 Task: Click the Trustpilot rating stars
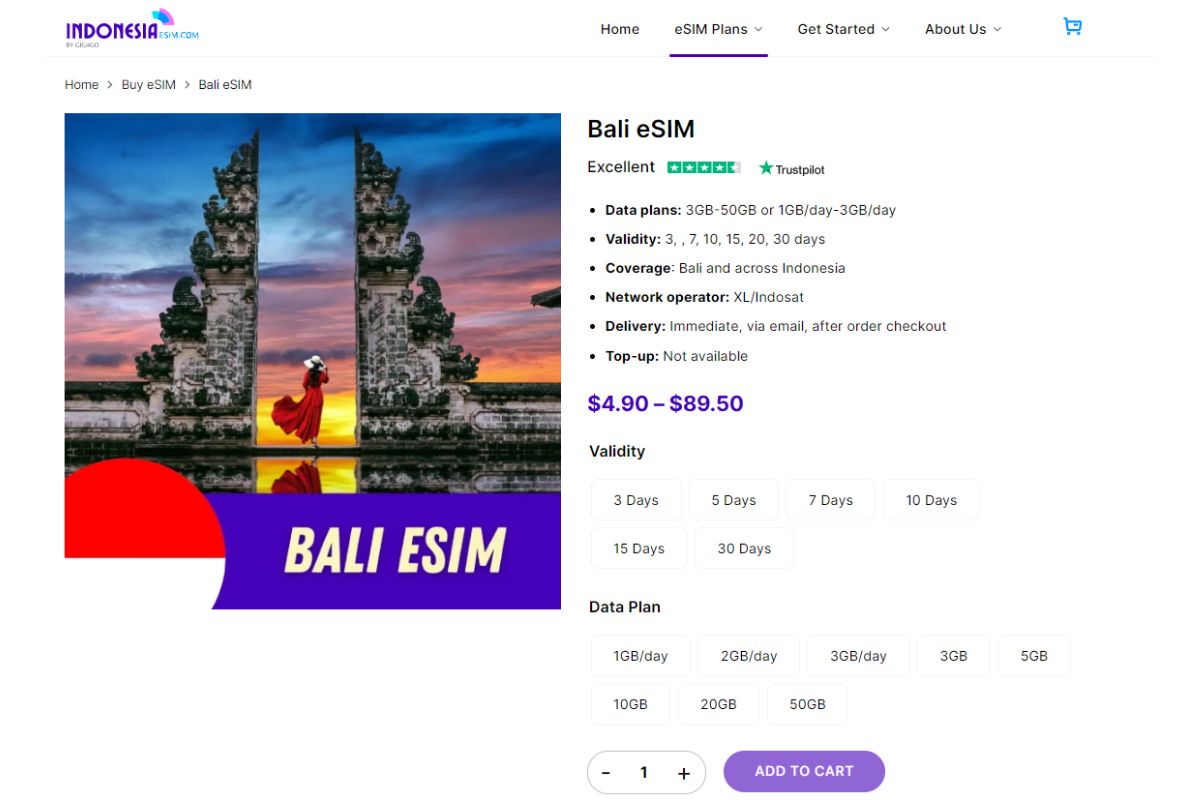point(705,167)
